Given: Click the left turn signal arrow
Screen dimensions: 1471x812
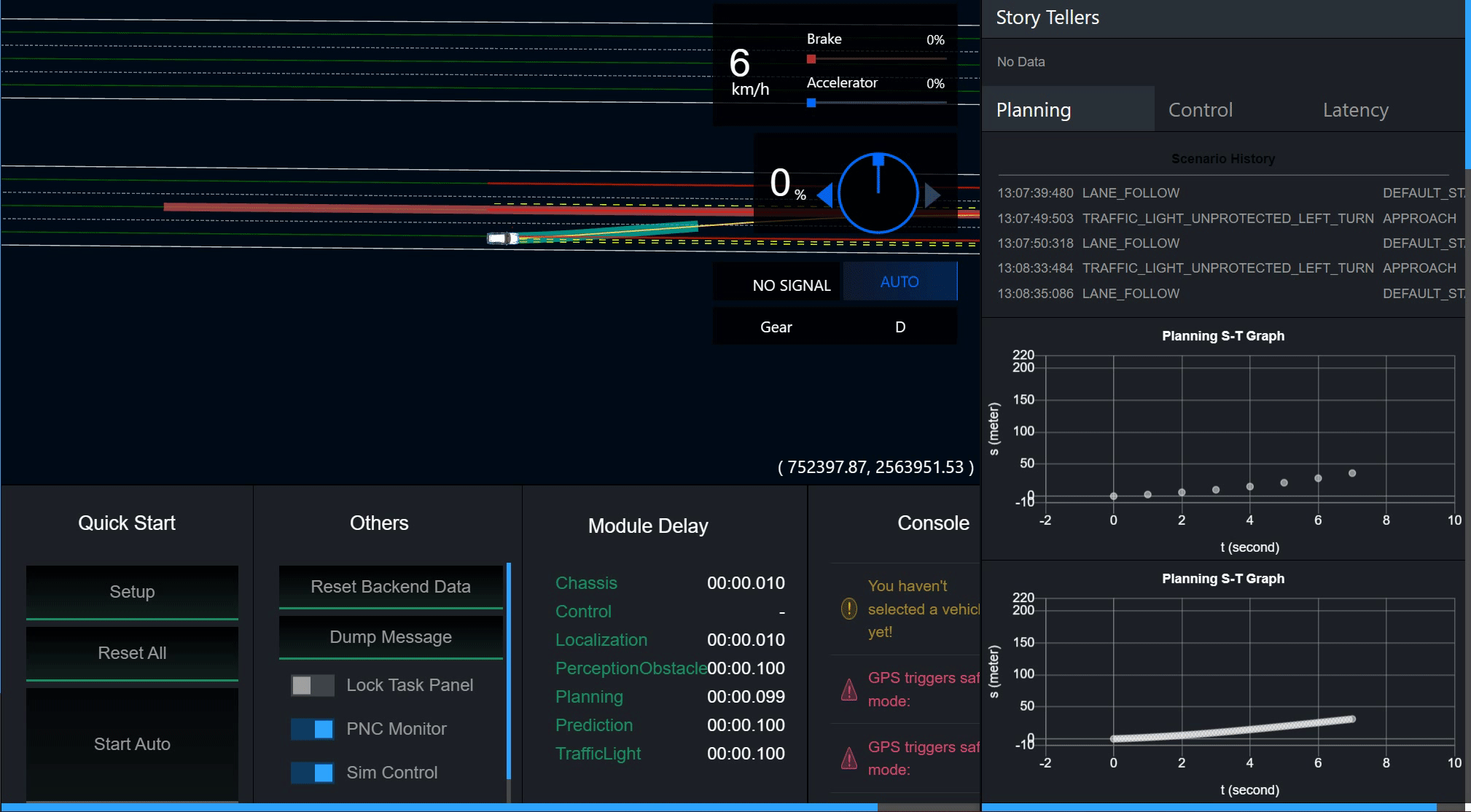Looking at the screenshot, I should click(825, 195).
